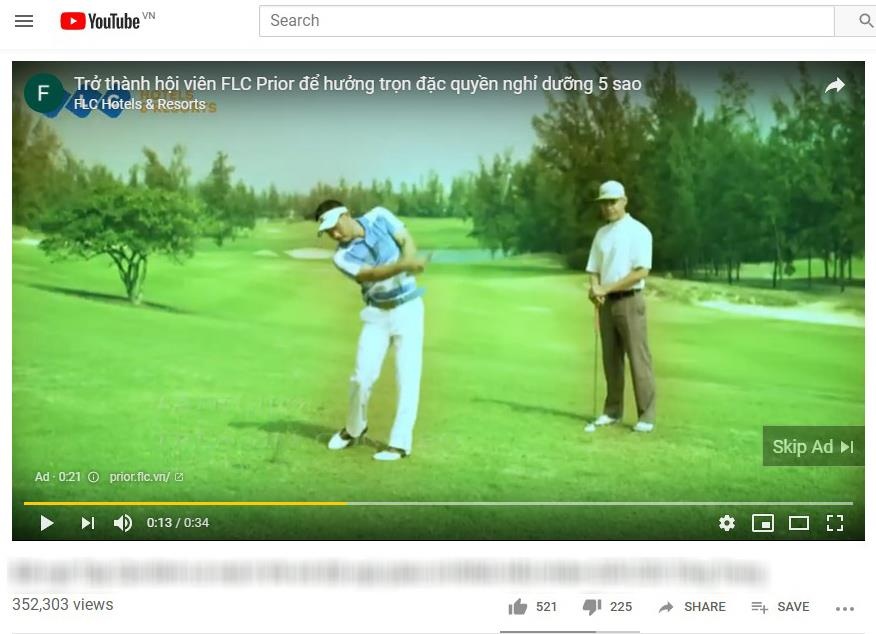Open the player settings gear
The image size is (876, 634).
(x=727, y=523)
